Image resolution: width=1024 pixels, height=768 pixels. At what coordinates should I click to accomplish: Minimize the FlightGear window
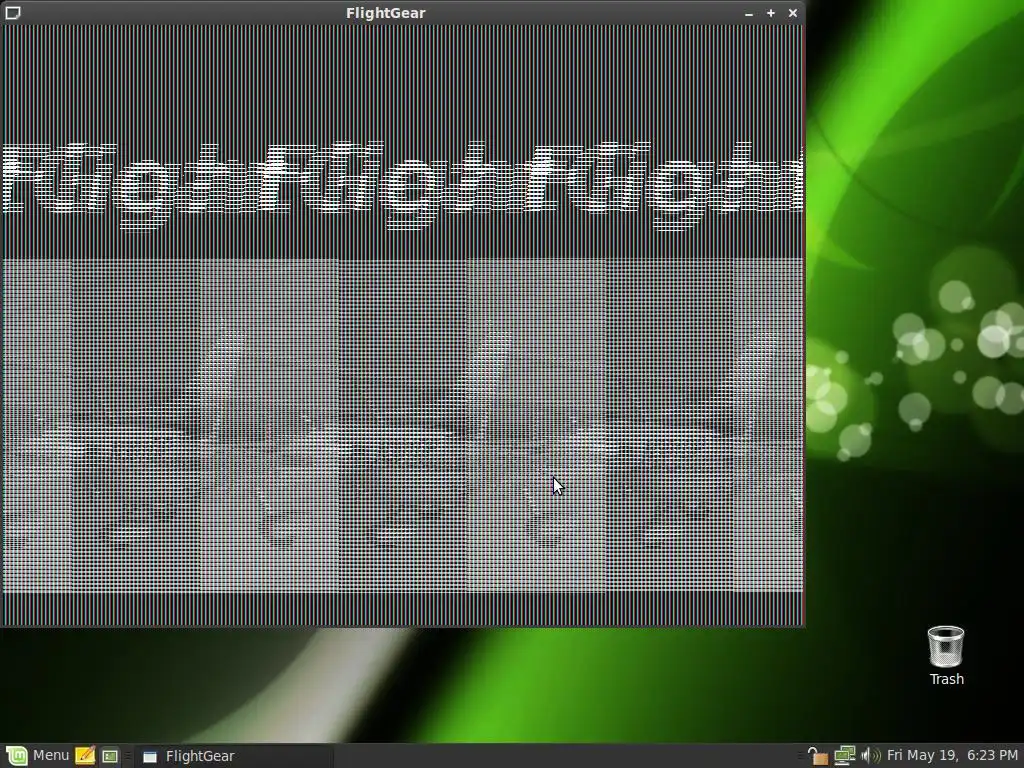(x=748, y=13)
